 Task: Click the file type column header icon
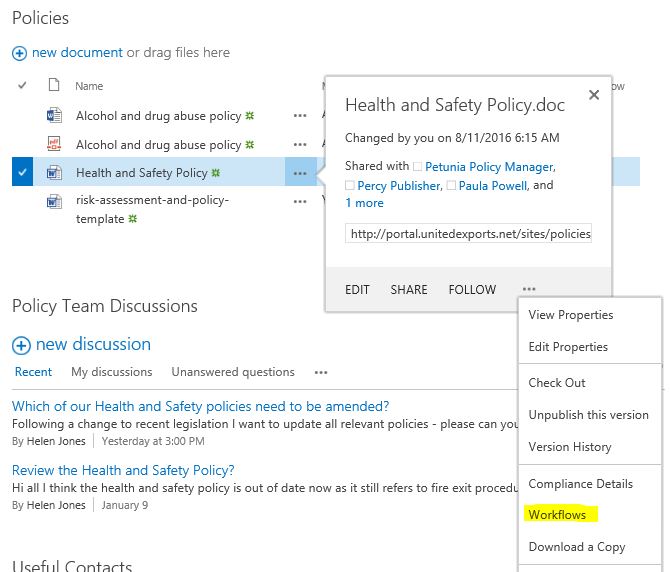click(54, 87)
